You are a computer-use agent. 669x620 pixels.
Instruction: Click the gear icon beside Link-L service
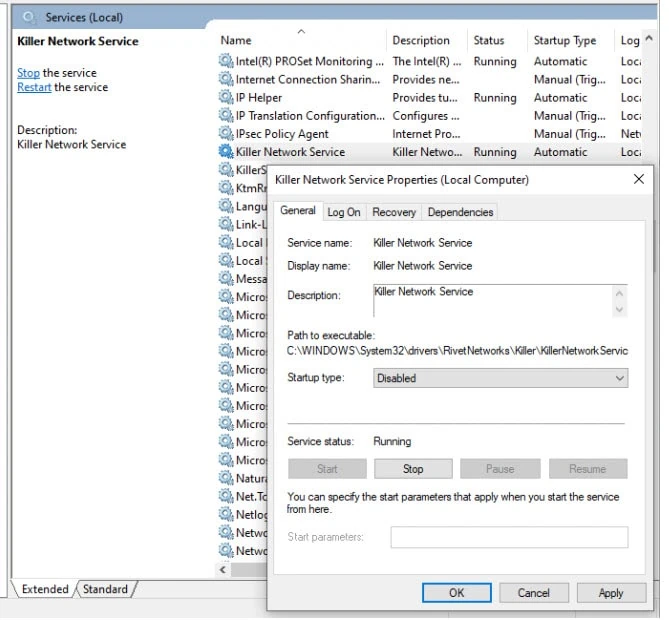[226, 224]
